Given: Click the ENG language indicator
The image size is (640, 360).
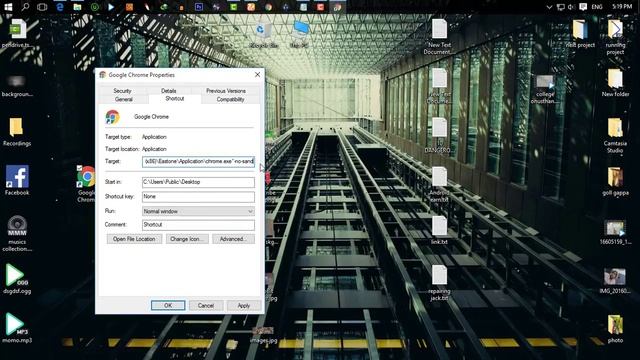Looking at the screenshot, I should pos(597,7).
